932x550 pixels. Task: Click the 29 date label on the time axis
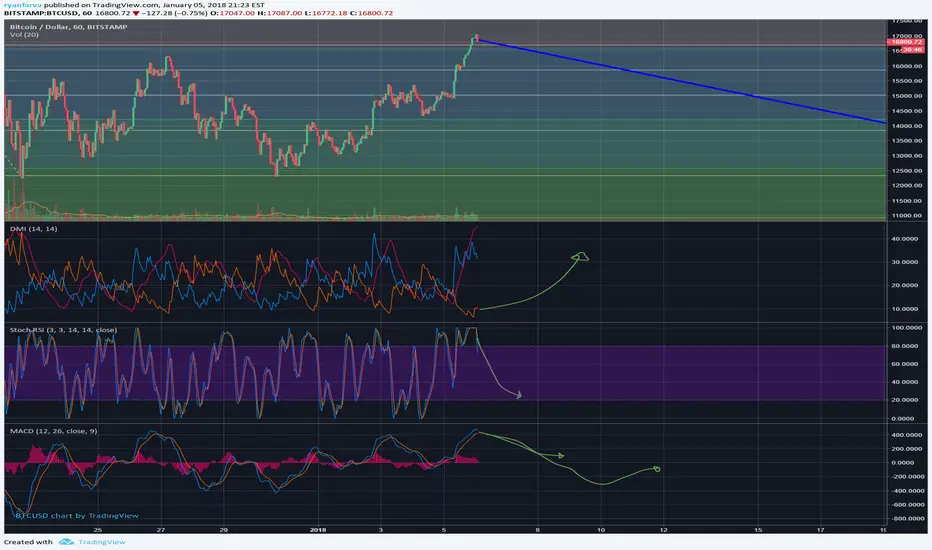(223, 530)
